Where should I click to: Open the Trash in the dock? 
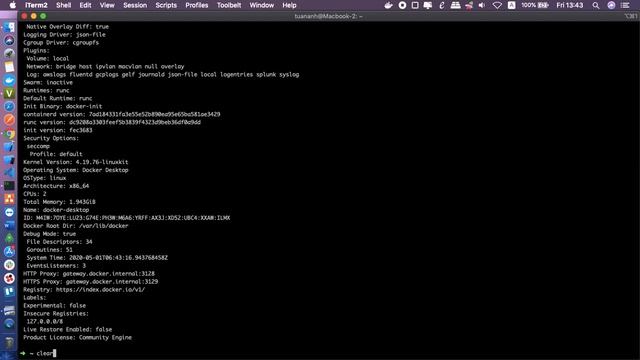click(9, 343)
